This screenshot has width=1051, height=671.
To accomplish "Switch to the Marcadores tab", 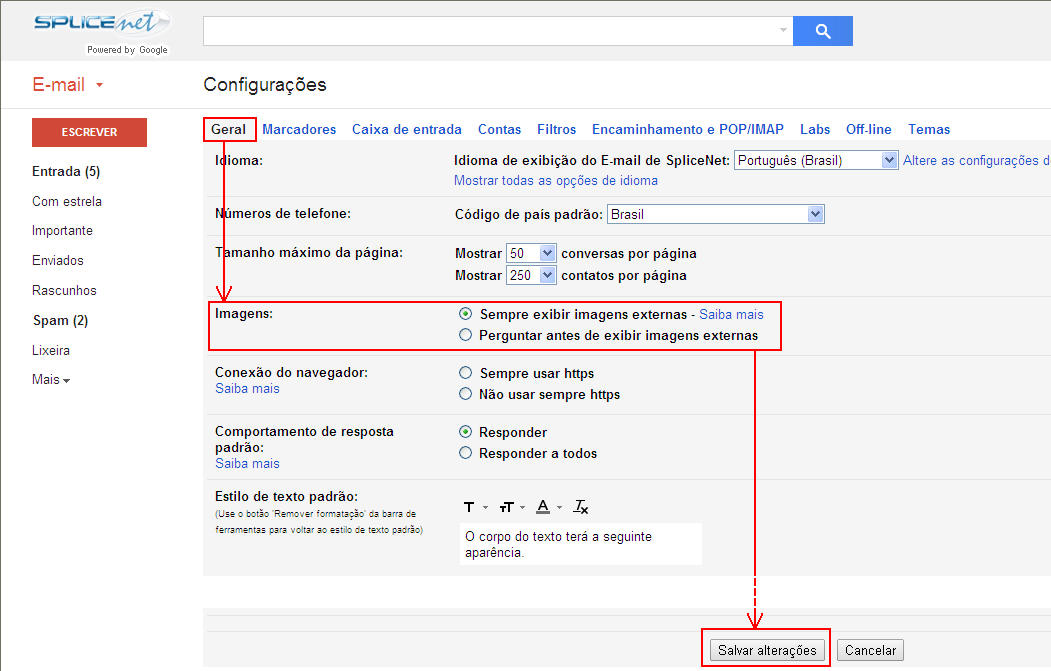I will click(x=299, y=129).
